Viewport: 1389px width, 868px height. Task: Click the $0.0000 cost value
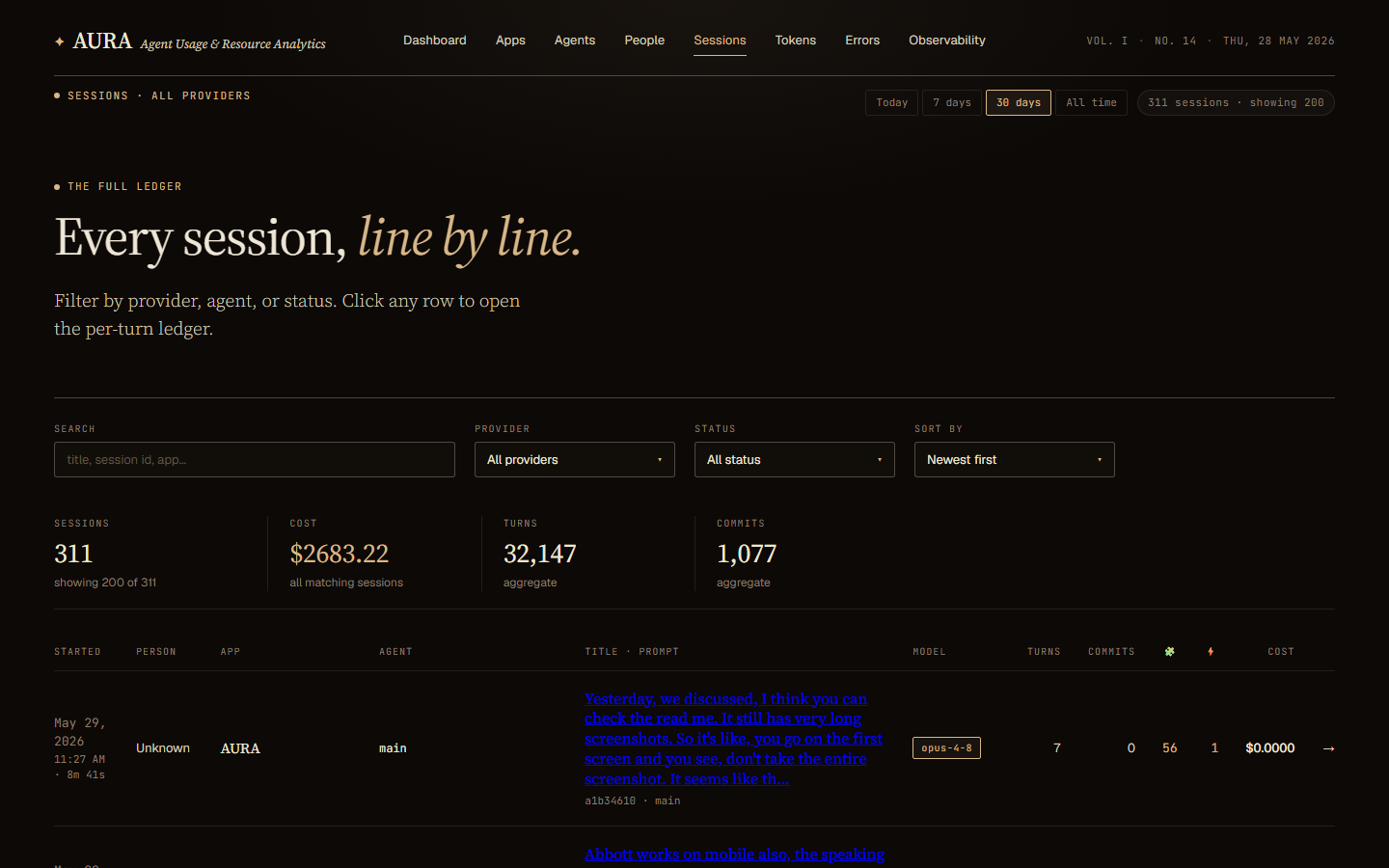coord(1269,748)
